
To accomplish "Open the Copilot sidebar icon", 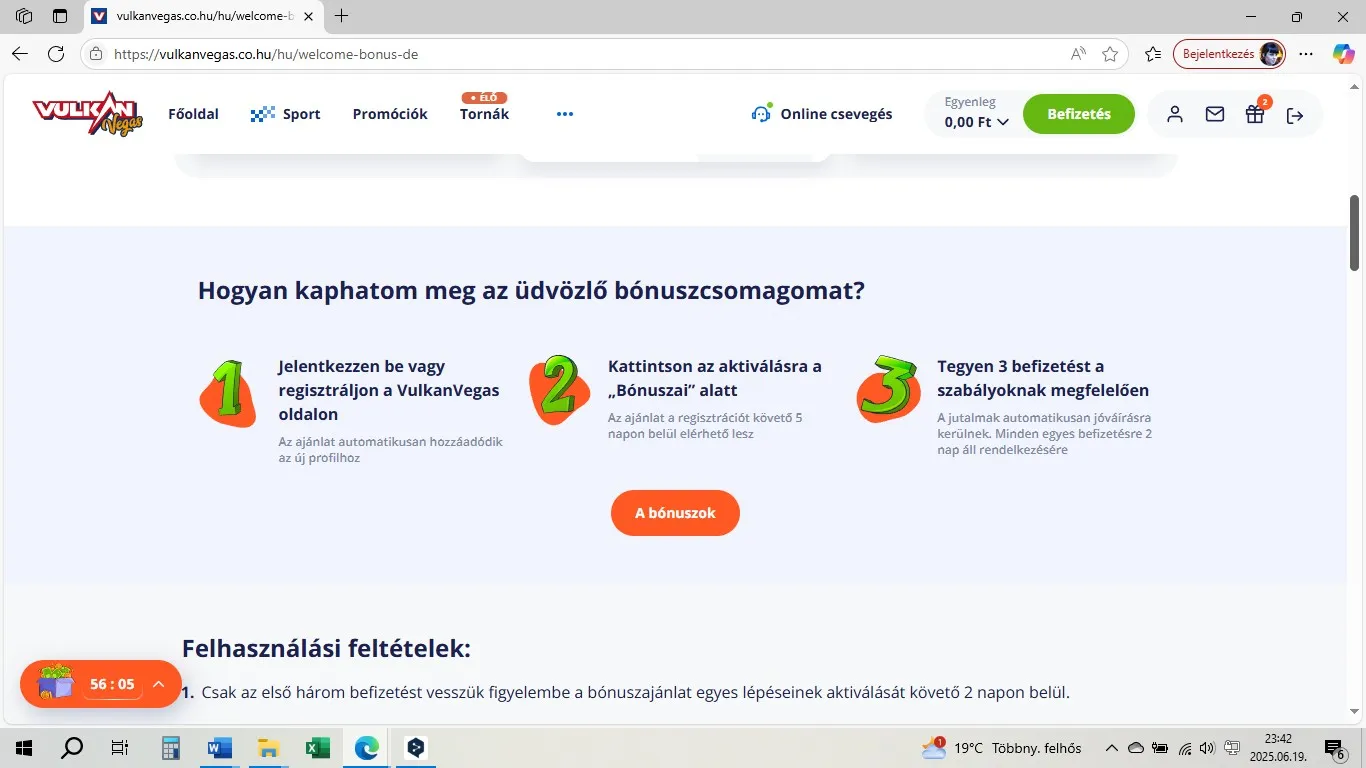I will click(x=1343, y=54).
